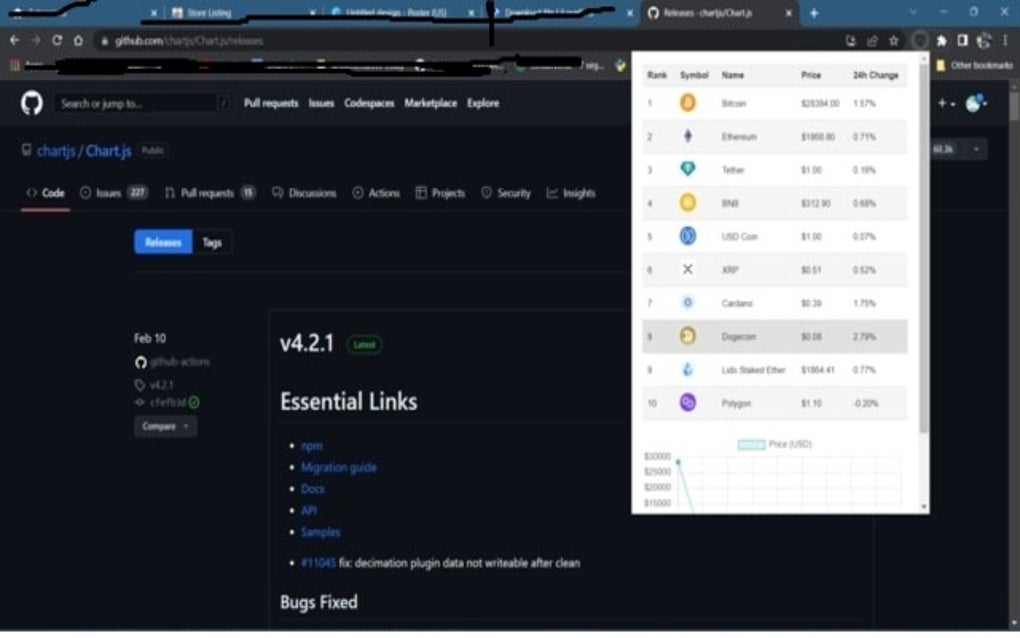Open the Chrome three-dot menu
This screenshot has height=638, width=1020.
[x=1005, y=40]
